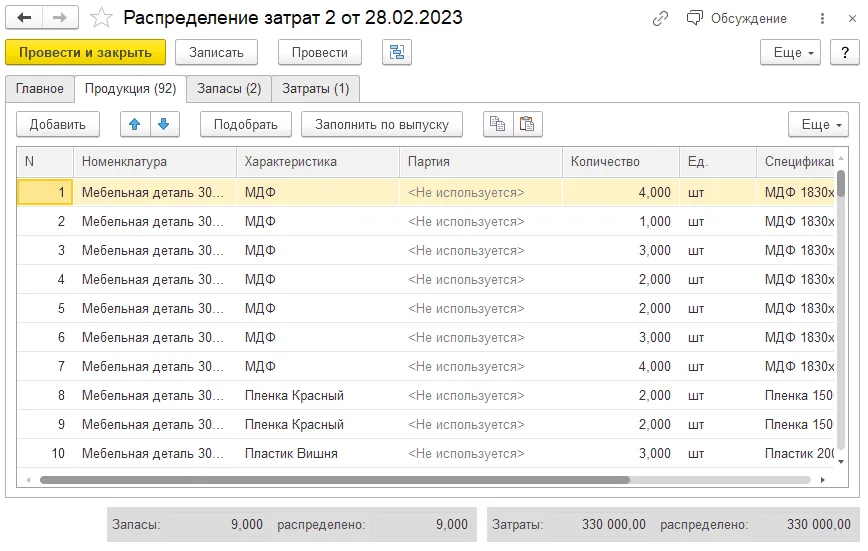The height and width of the screenshot is (551, 868).
Task: Select Пленка Красный characteristic in row 9
Action: tap(318, 425)
